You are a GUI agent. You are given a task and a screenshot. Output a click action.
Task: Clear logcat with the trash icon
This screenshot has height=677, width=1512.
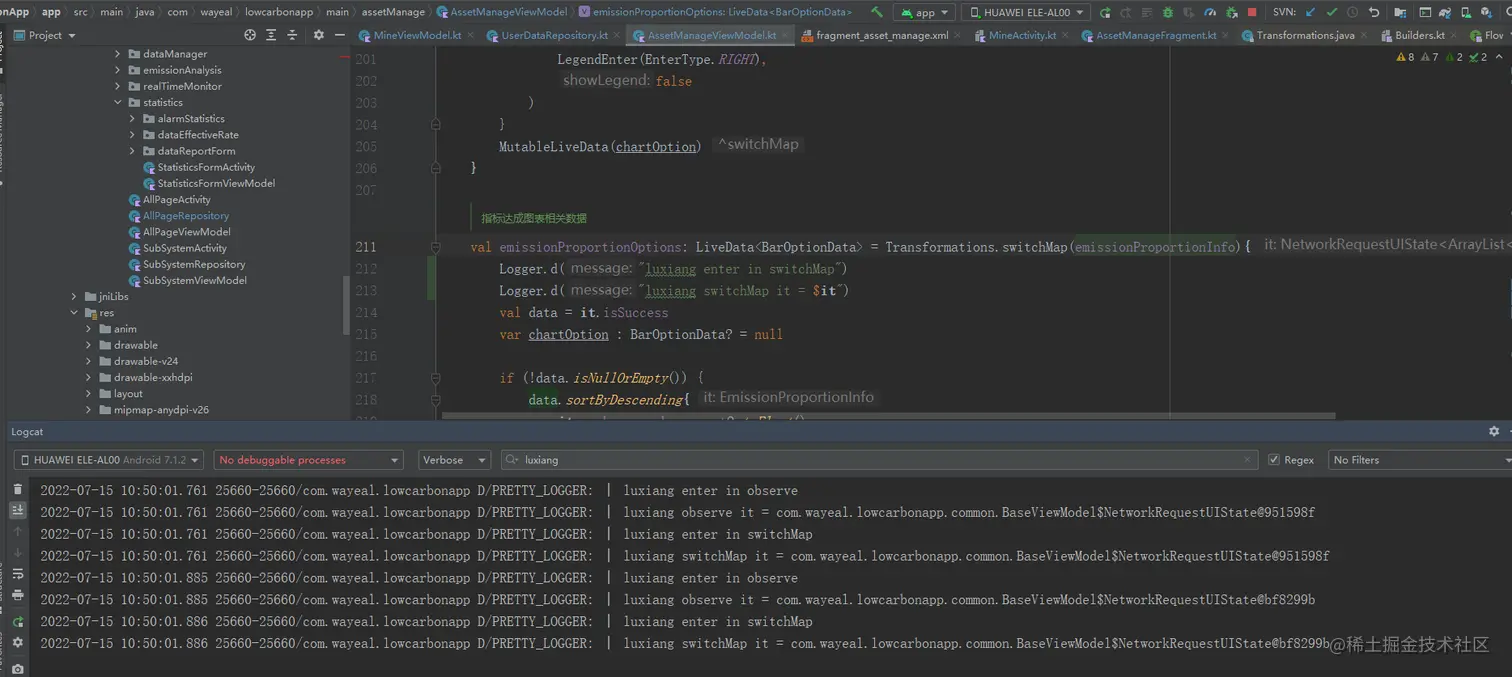point(17,489)
